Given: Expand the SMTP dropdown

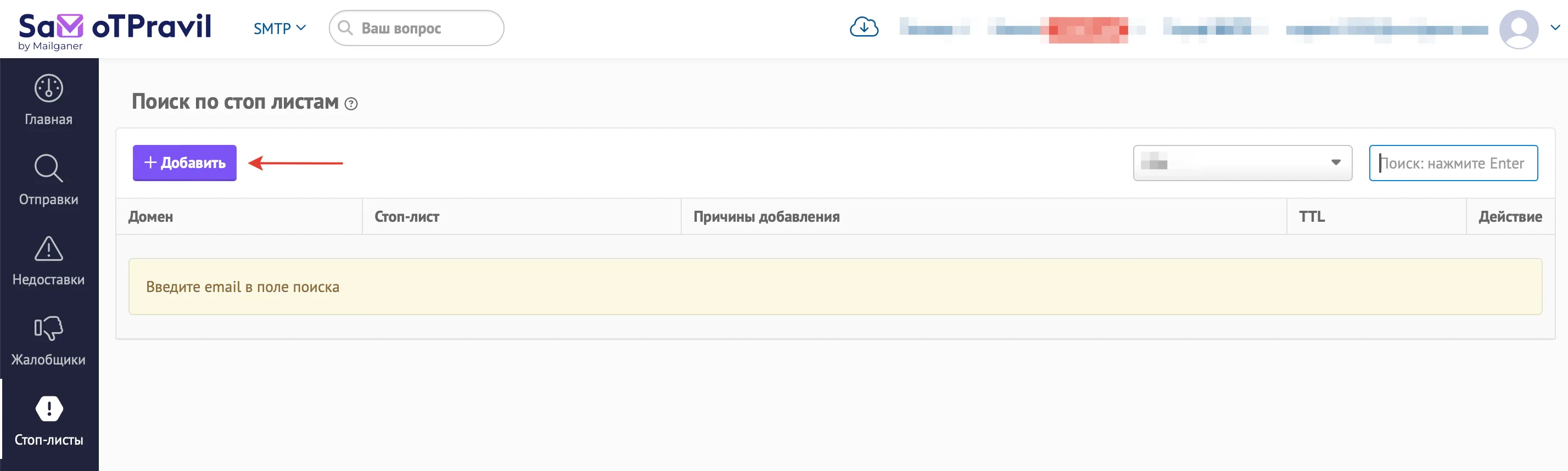Looking at the screenshot, I should [279, 29].
